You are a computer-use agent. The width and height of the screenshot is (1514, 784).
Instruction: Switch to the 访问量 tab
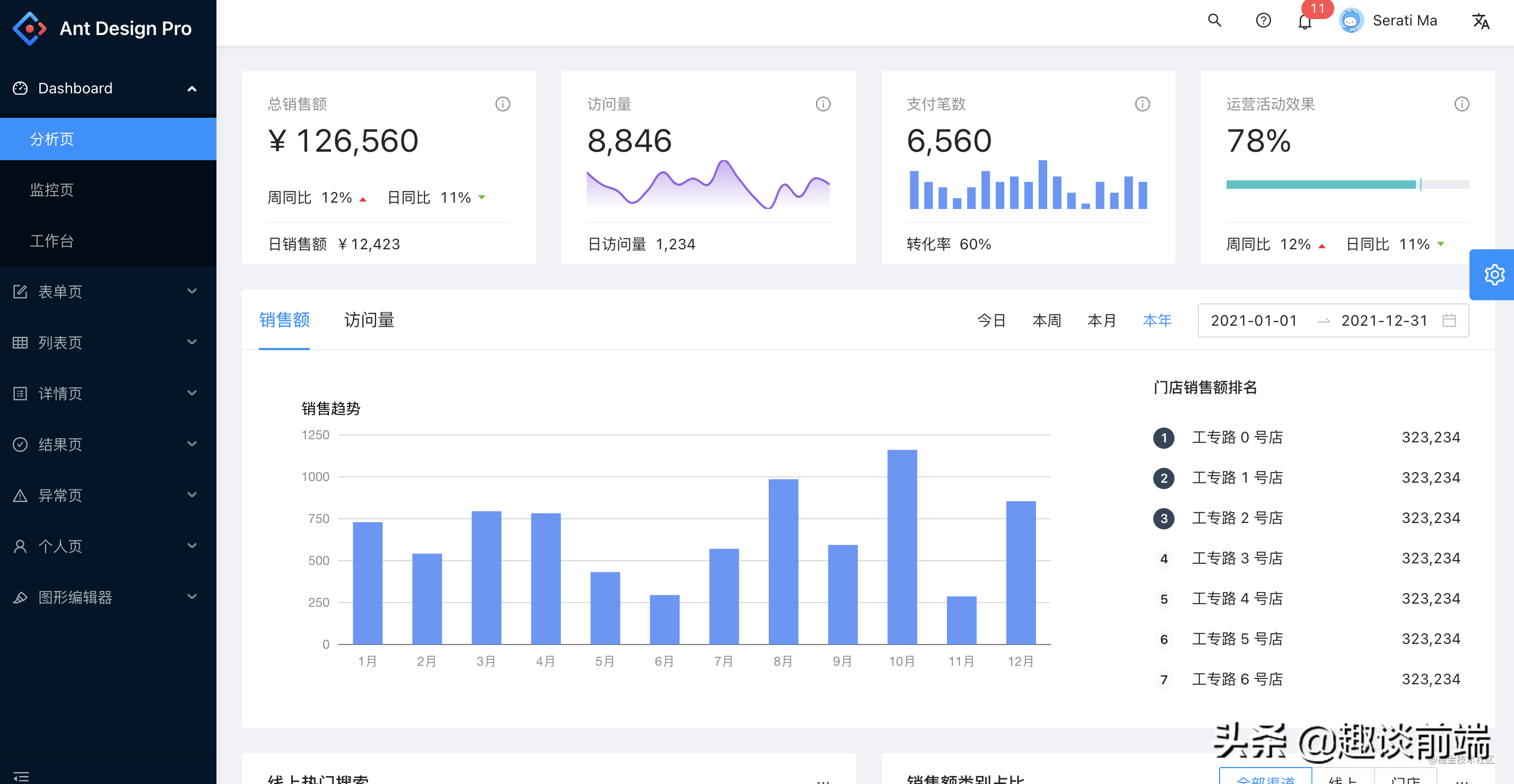(369, 320)
